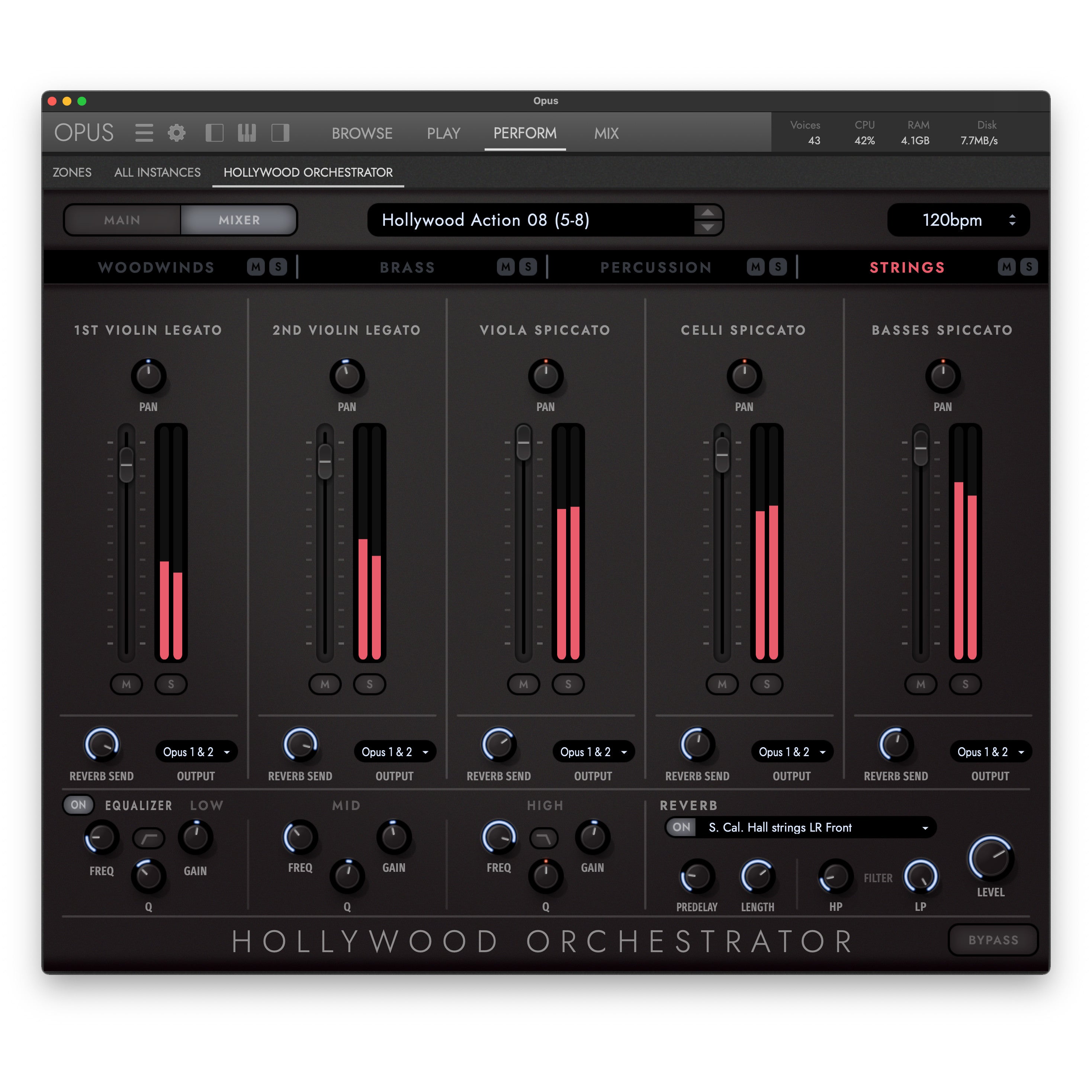Click the low band Gain knob
The image size is (1092, 1092).
[196, 837]
